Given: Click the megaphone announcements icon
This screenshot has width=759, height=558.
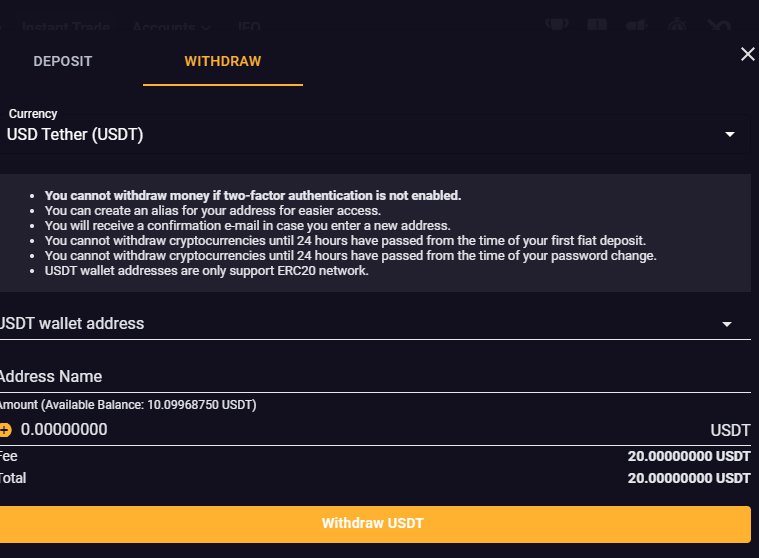Looking at the screenshot, I should point(637,25).
